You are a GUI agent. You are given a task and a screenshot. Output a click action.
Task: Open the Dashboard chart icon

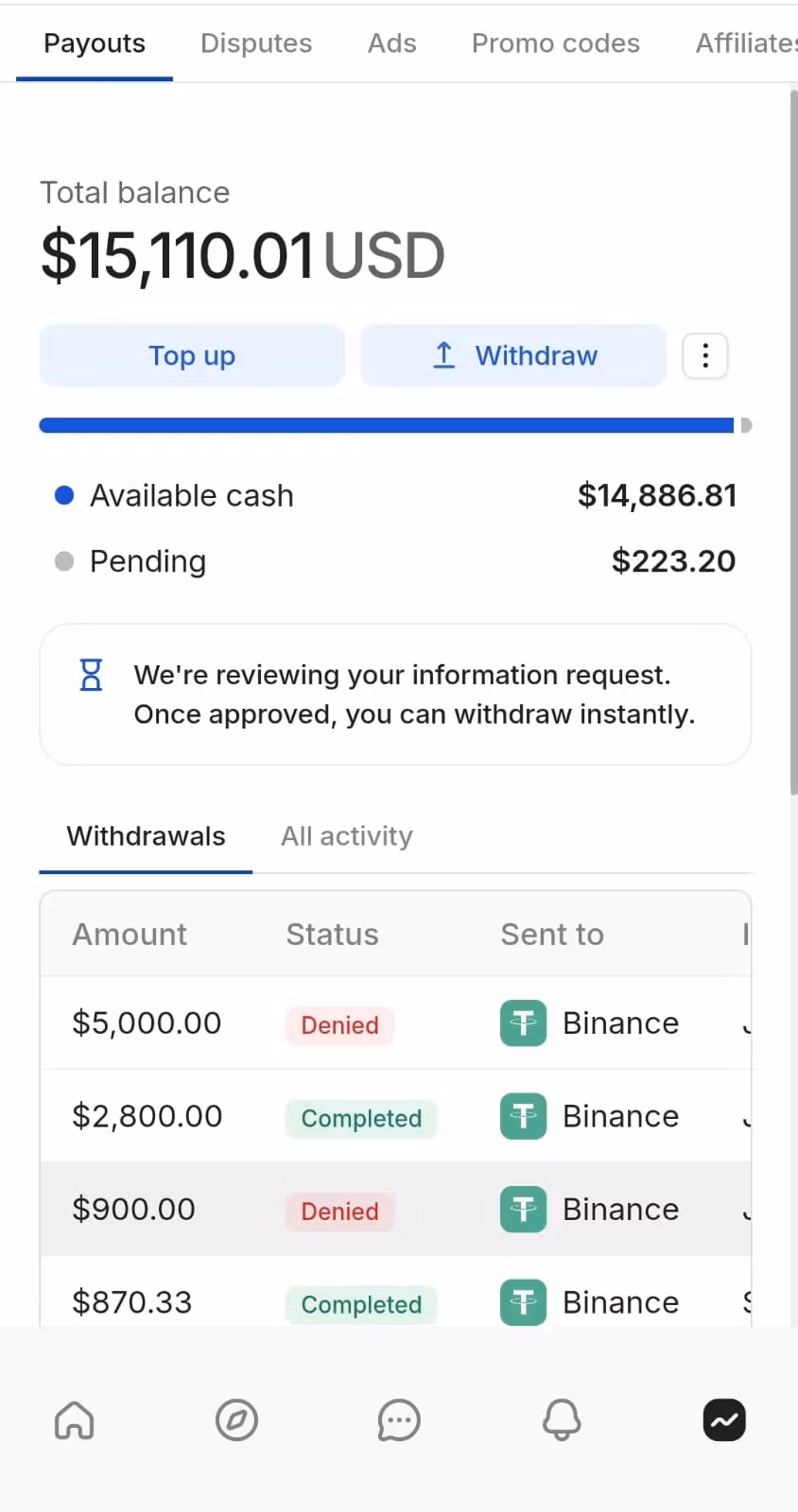pyautogui.click(x=724, y=1419)
